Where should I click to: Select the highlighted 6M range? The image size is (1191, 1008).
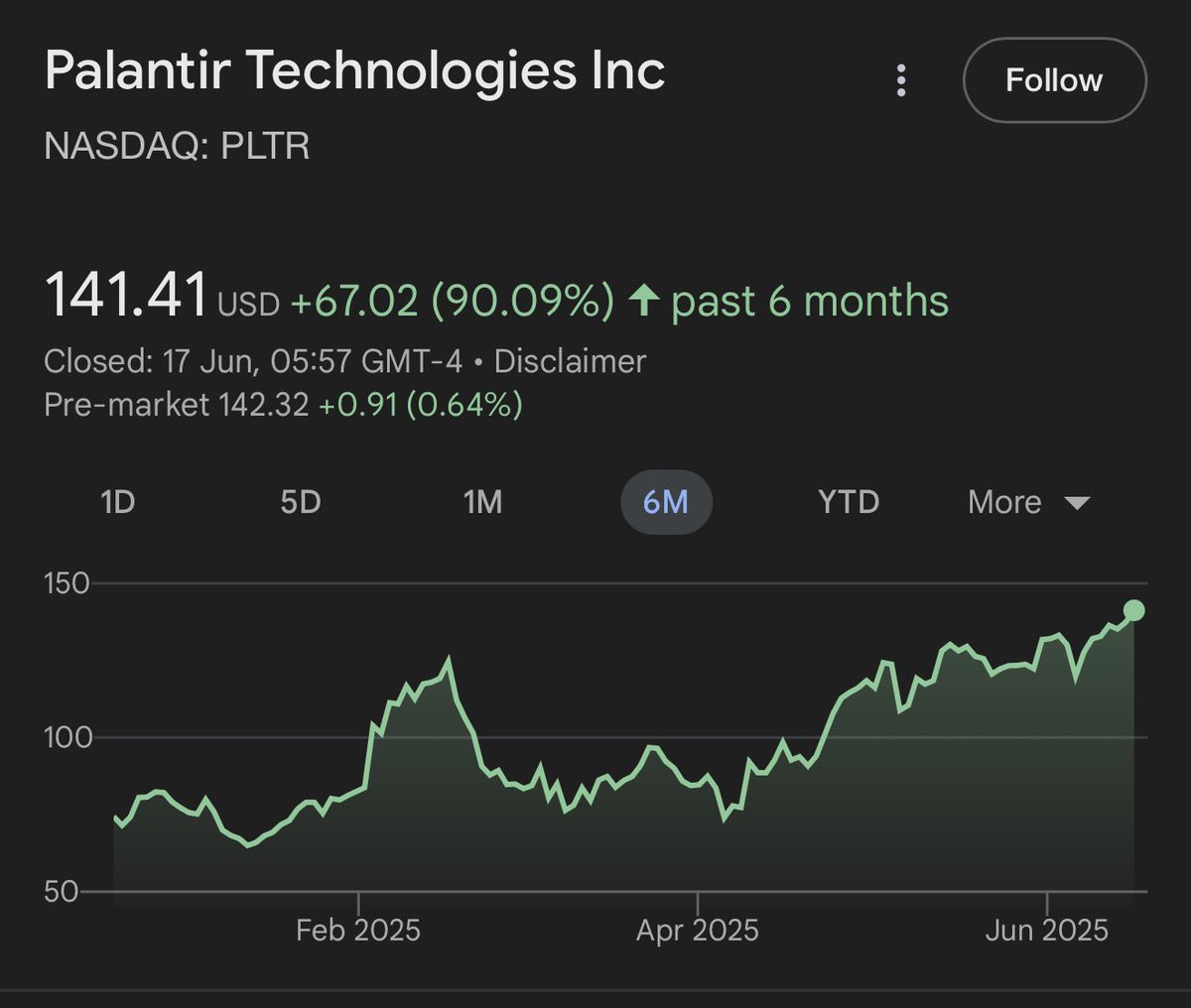(x=666, y=502)
